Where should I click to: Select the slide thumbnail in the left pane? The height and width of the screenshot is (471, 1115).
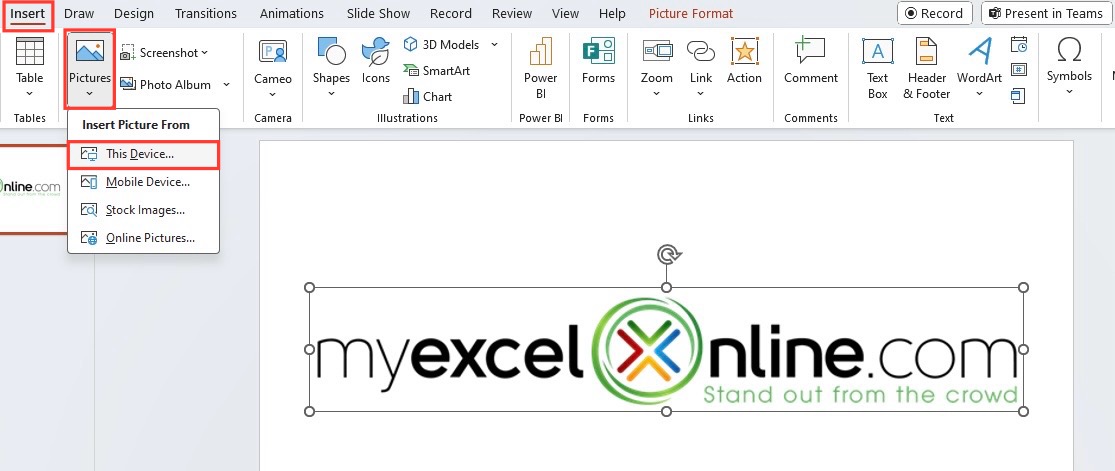[32, 189]
